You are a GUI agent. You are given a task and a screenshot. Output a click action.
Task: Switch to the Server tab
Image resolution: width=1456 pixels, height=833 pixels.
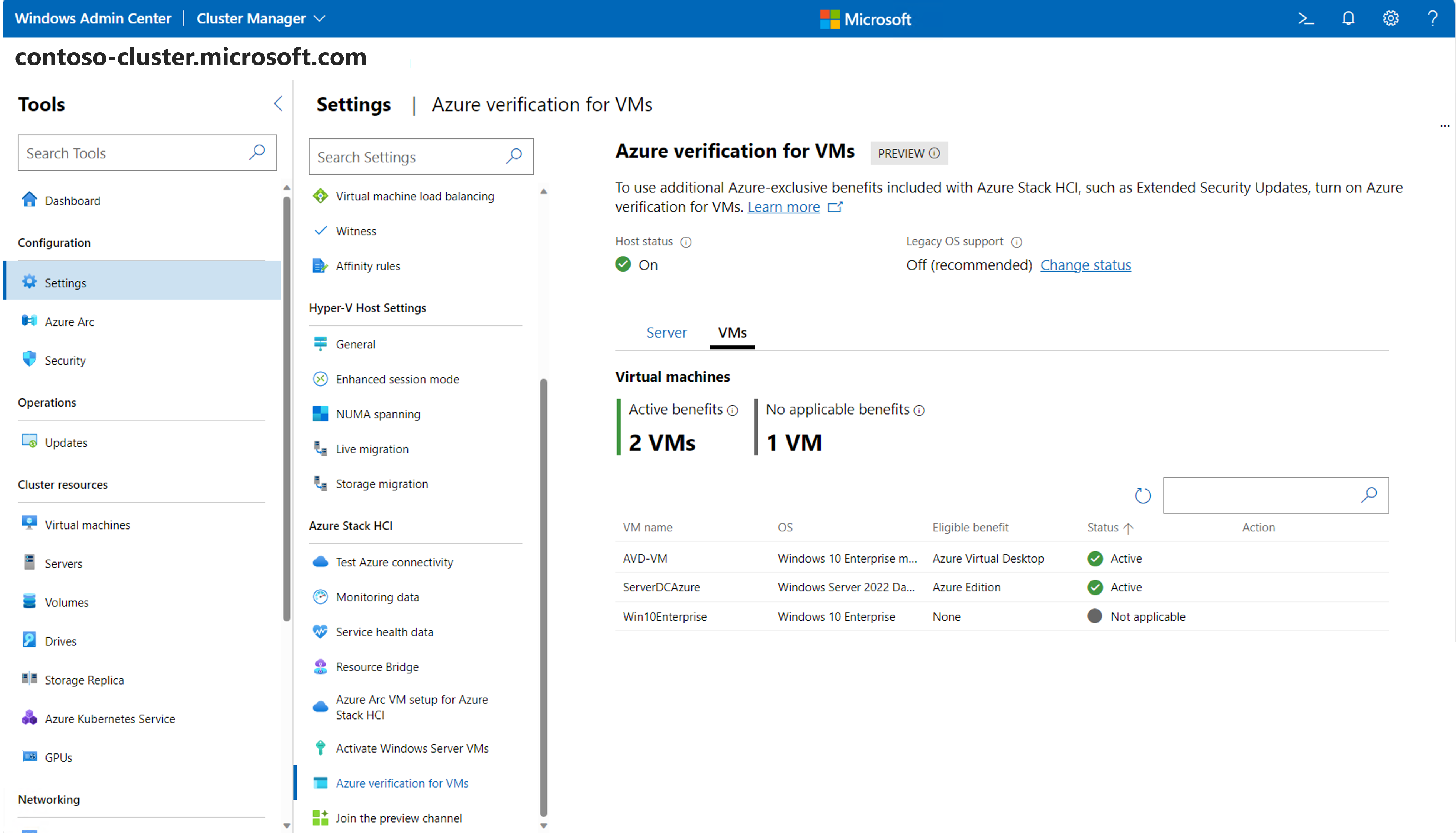(666, 332)
